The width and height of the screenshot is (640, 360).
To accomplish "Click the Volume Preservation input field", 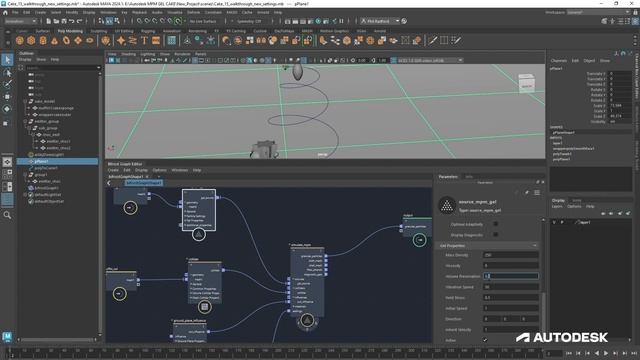I will tap(510, 276).
